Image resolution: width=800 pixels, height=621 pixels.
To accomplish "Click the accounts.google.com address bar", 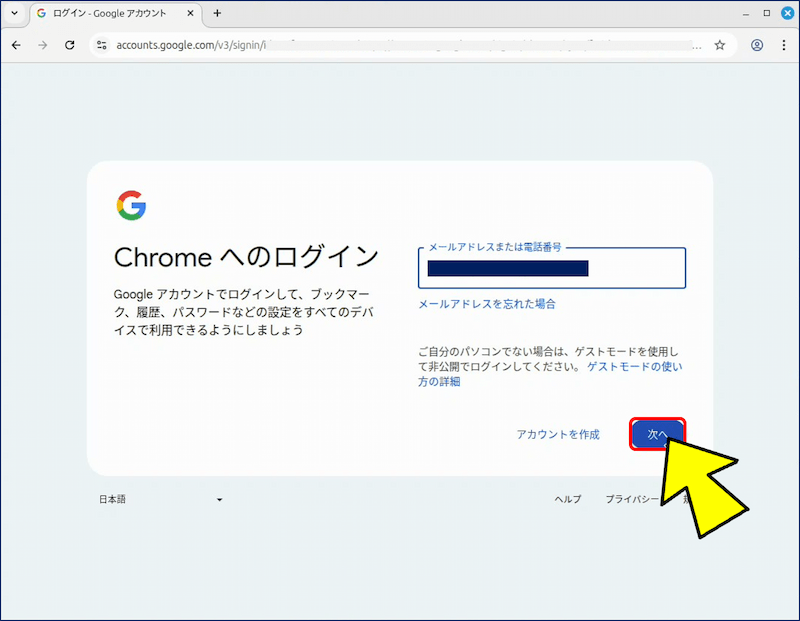I will (x=400, y=45).
